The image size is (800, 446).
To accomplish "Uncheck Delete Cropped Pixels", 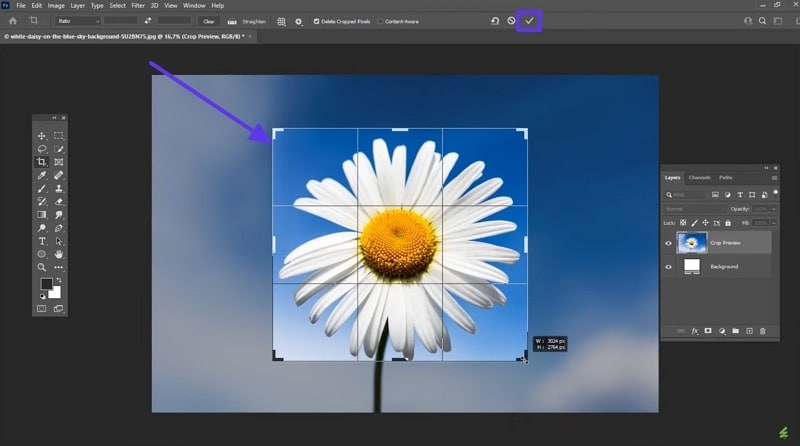I will [316, 21].
